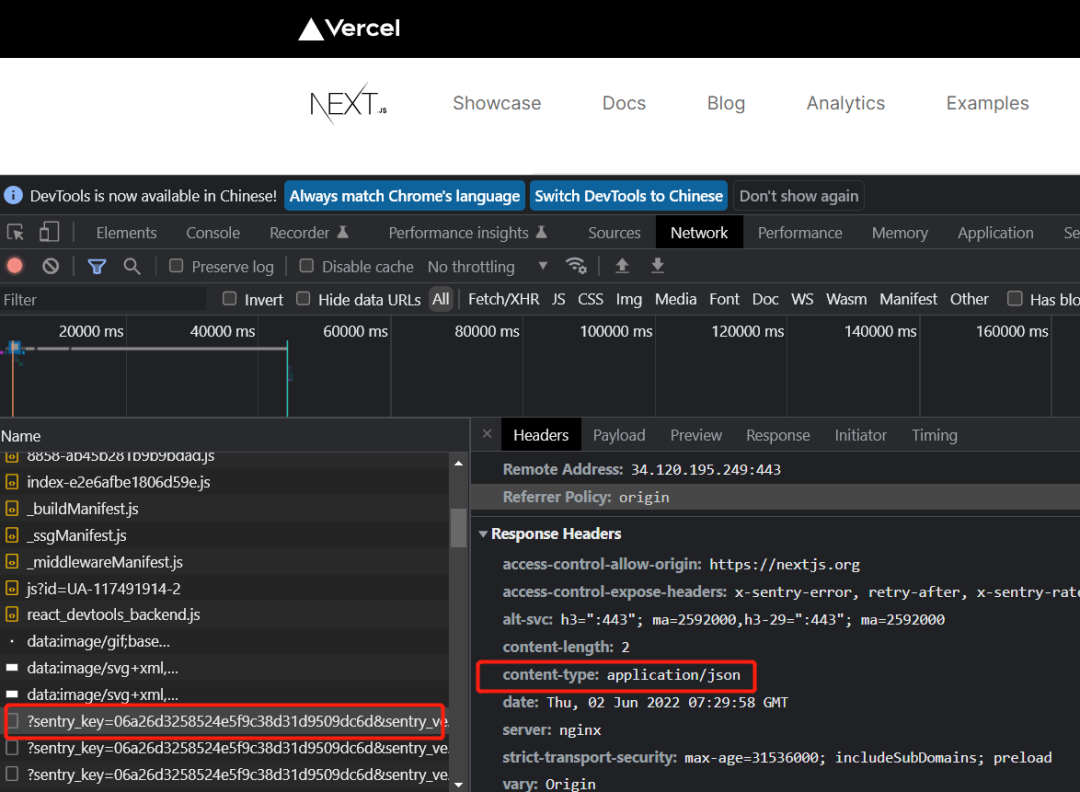
Task: Check the Has blocked cookies checkbox
Action: (x=1015, y=299)
